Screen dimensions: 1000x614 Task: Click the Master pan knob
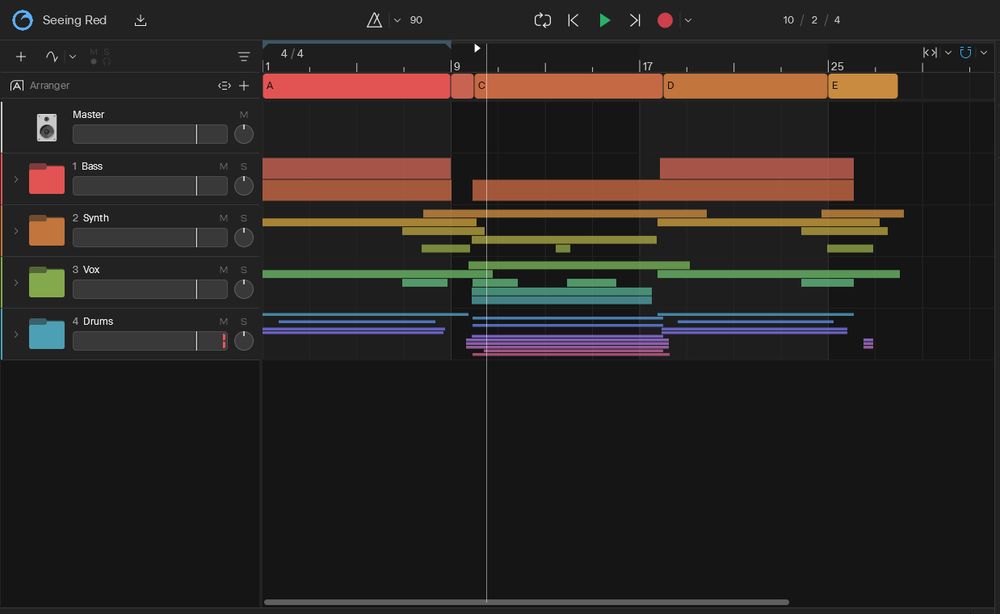[244, 134]
